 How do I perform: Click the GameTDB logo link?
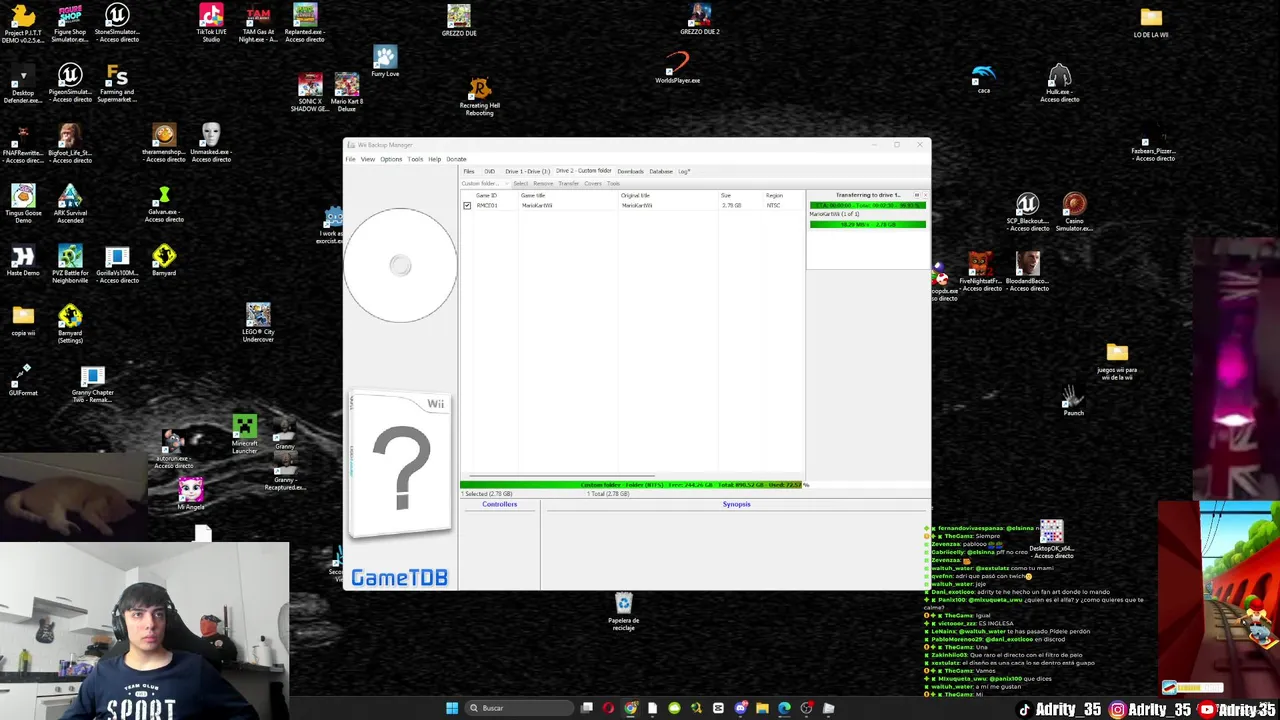tap(399, 578)
